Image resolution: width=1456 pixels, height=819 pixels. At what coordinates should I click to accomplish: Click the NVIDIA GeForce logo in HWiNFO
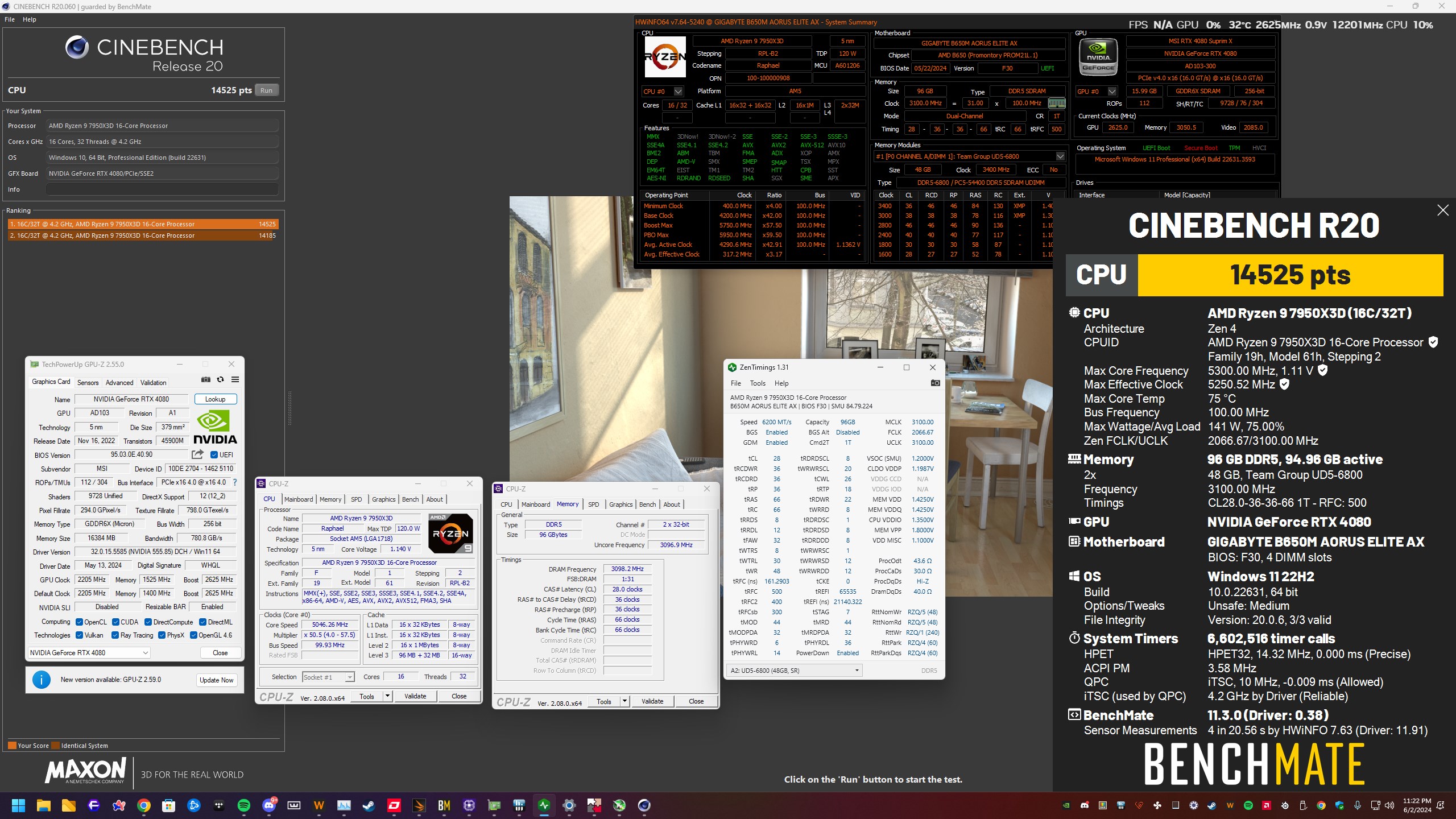[x=1098, y=56]
